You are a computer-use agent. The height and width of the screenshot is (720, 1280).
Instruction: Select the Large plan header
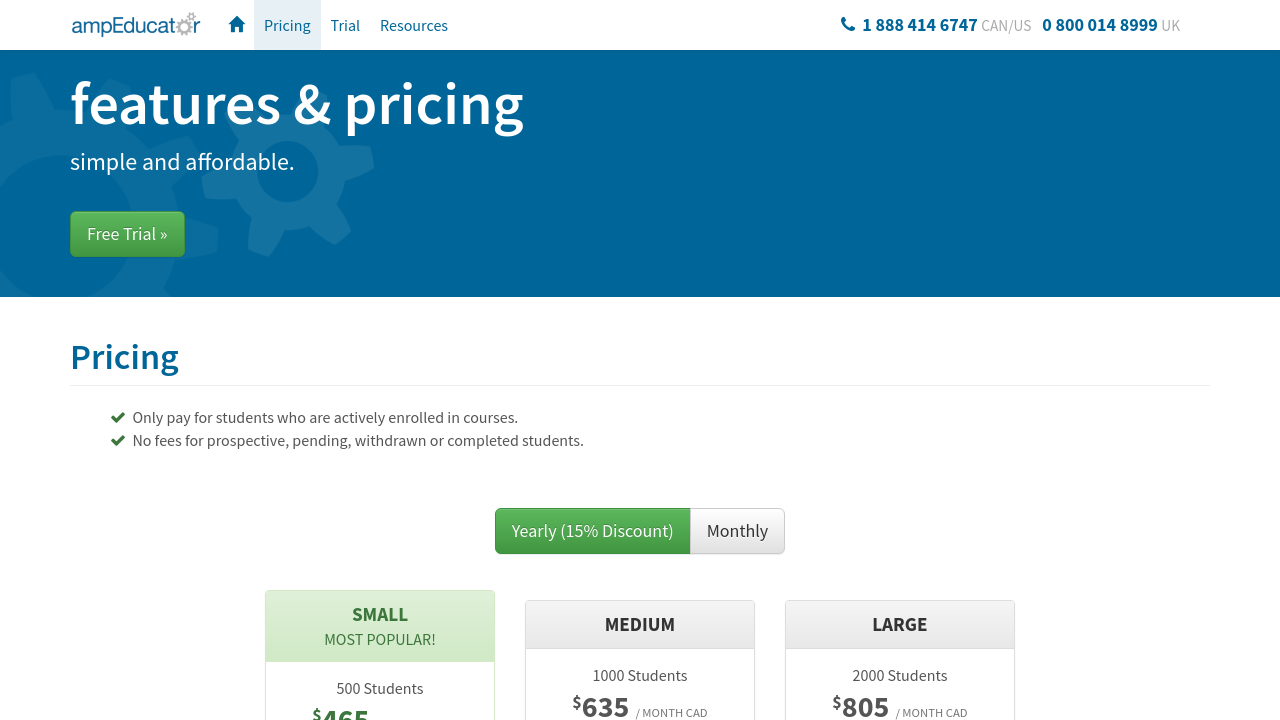tap(900, 625)
